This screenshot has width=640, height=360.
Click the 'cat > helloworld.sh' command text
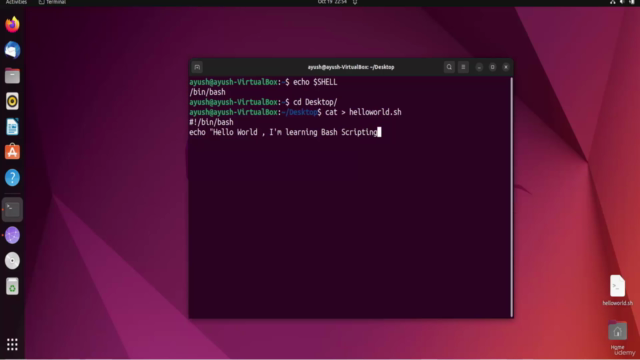click(363, 112)
